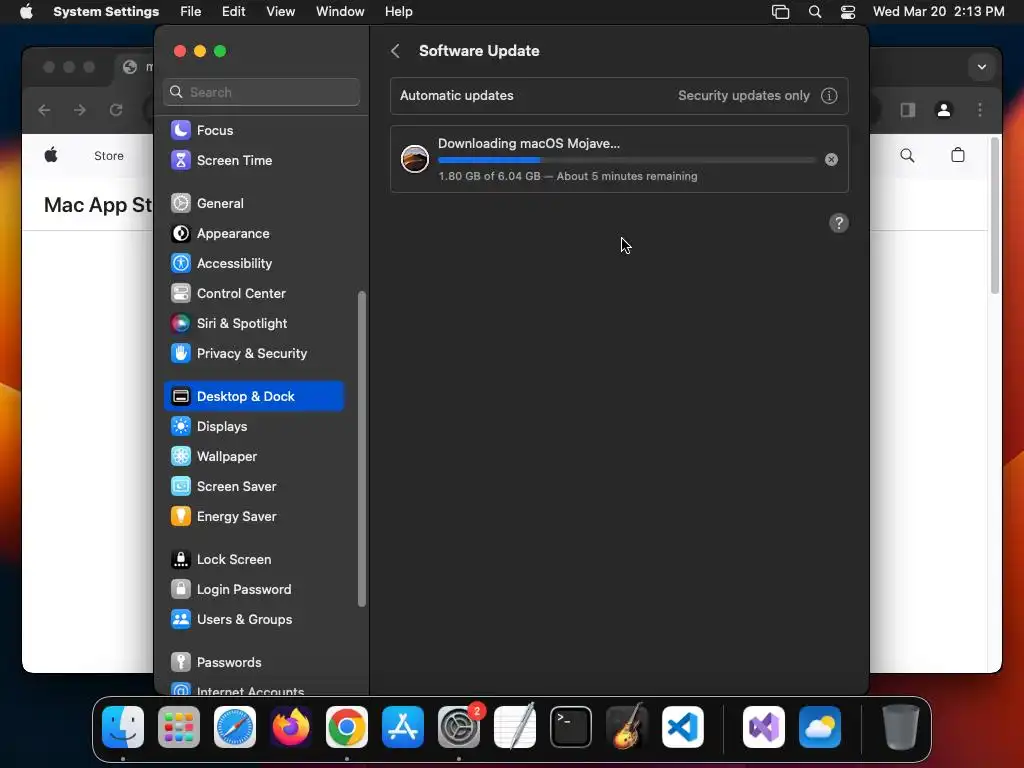The image size is (1024, 768).
Task: Click the Stage Manager menu bar icon
Action: click(x=780, y=12)
